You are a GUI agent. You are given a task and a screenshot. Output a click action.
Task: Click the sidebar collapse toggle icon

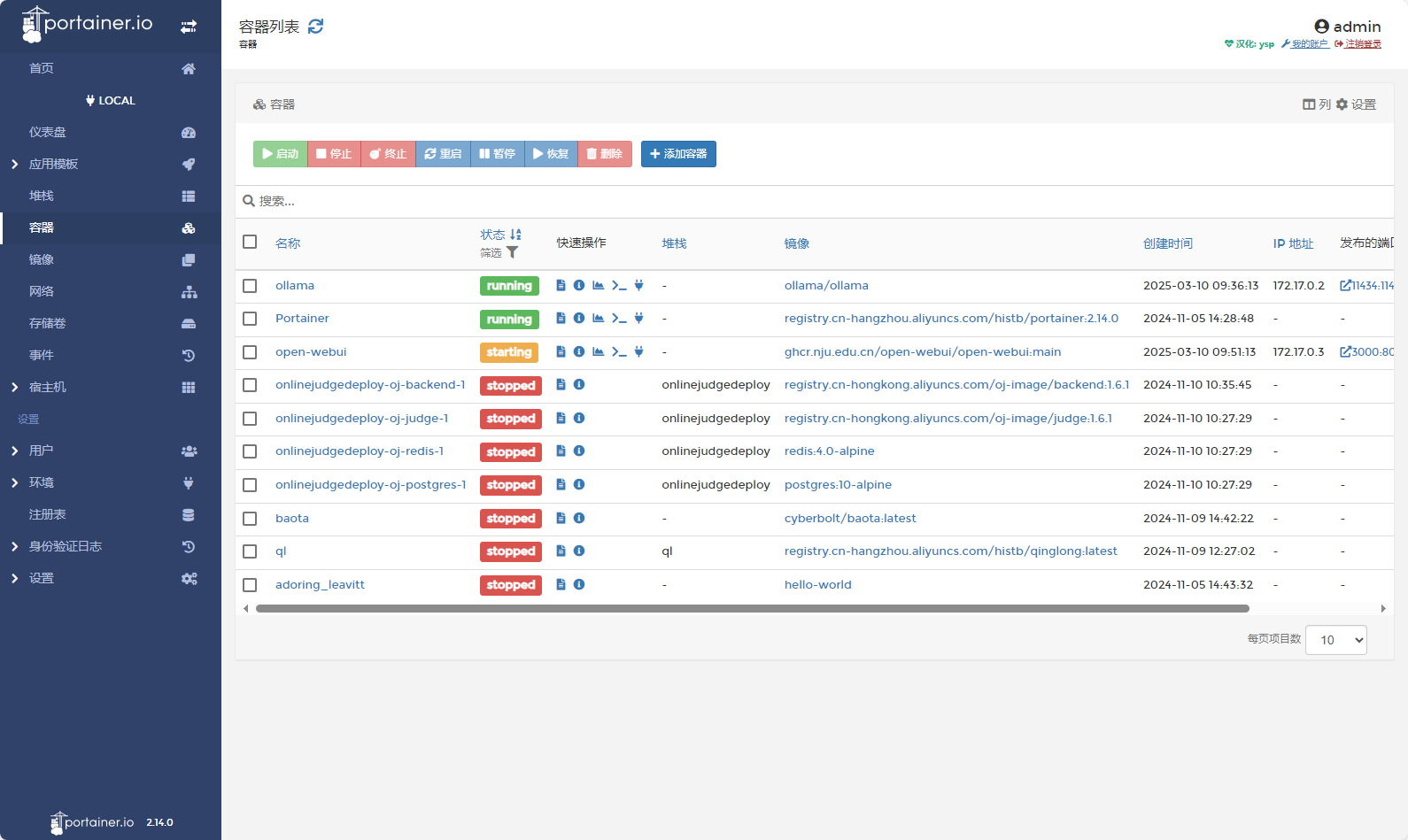189,27
